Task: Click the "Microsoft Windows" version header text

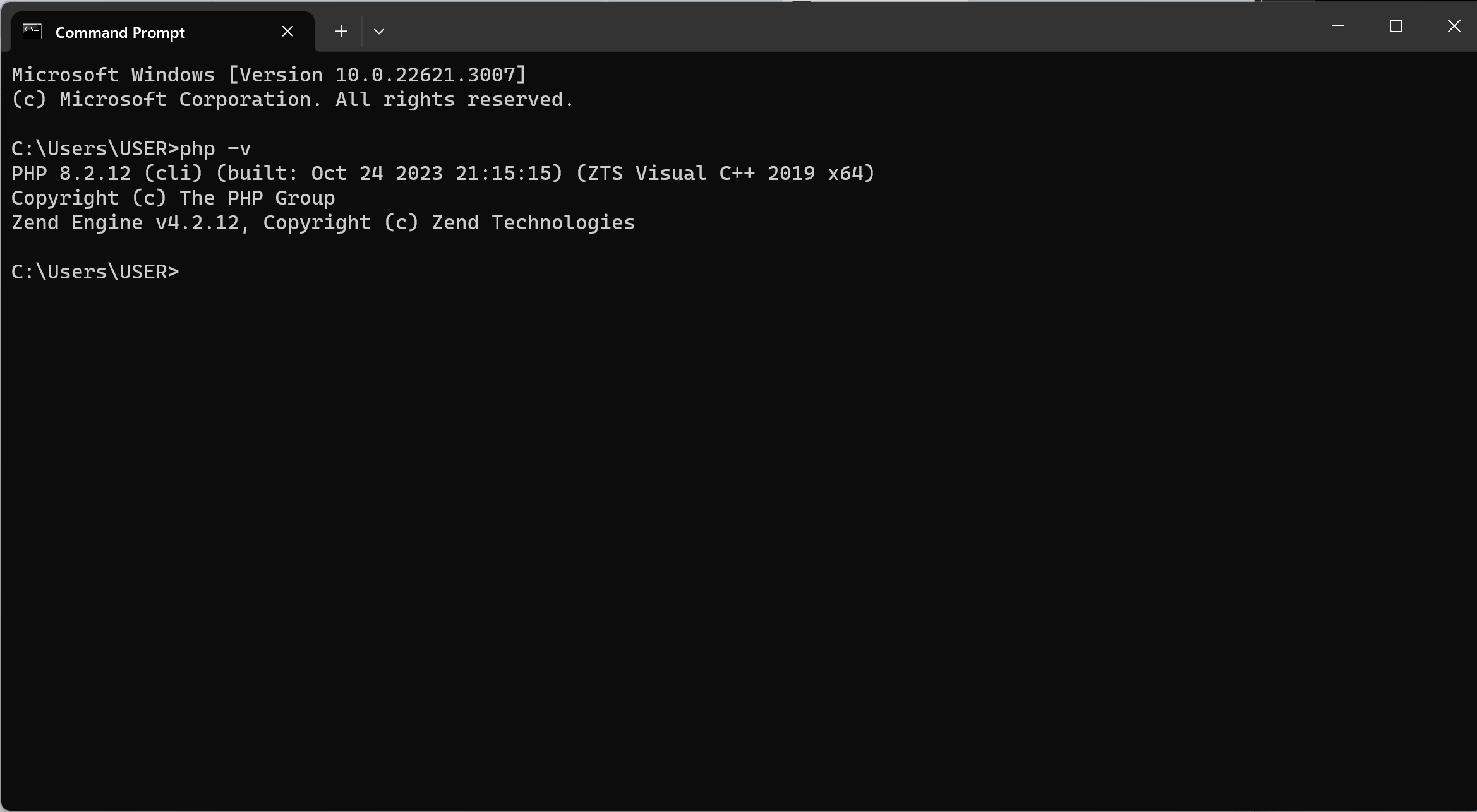Action: click(113, 75)
